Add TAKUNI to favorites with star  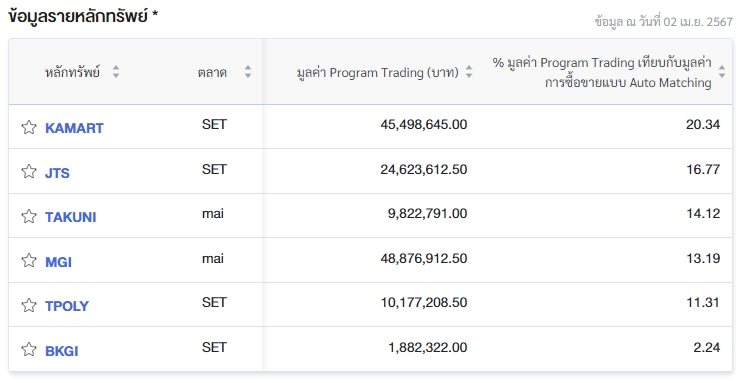[29, 216]
